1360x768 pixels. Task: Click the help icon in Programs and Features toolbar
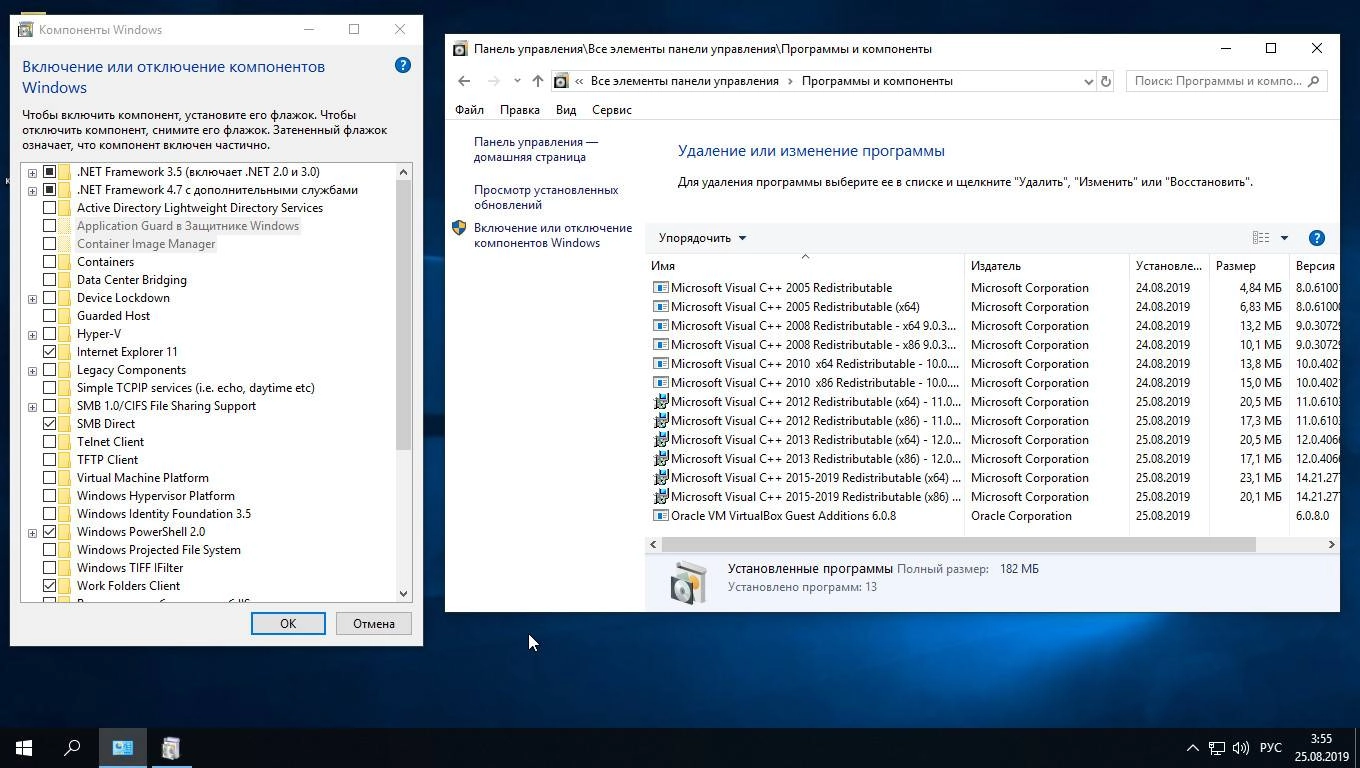tap(1317, 238)
